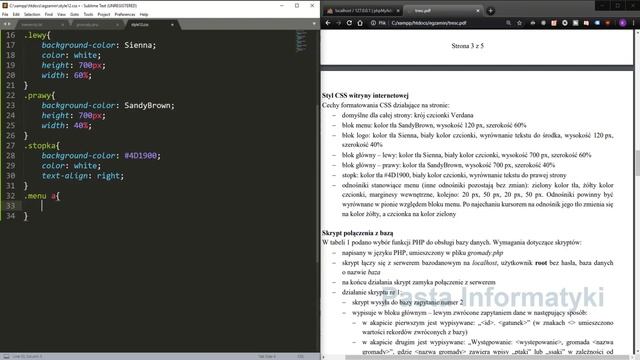Viewport: 640px width, 360px height.
Task: Open a new browser tab
Action: click(x=490, y=11)
